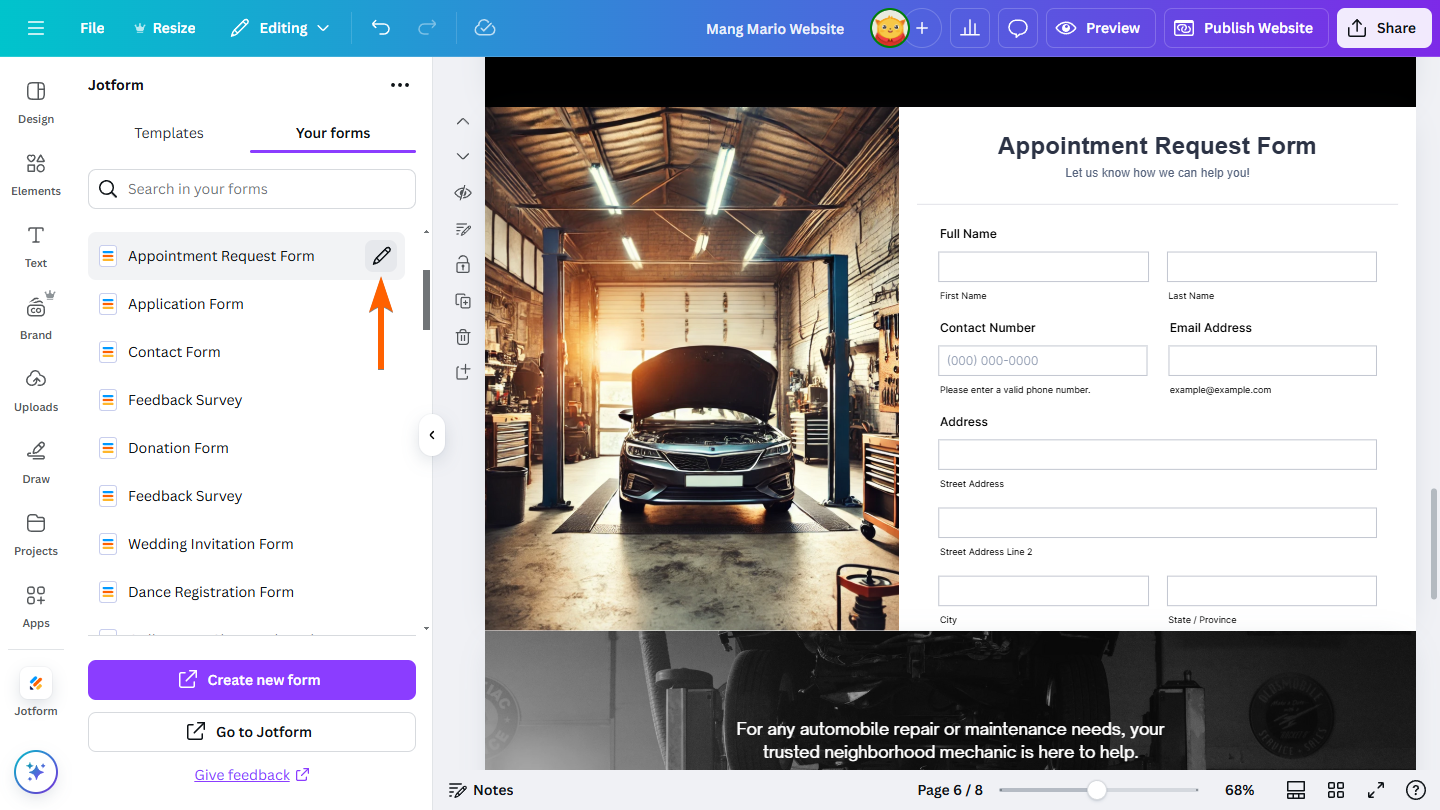Delete the current page
Image resolution: width=1440 pixels, height=810 pixels.
click(x=462, y=337)
